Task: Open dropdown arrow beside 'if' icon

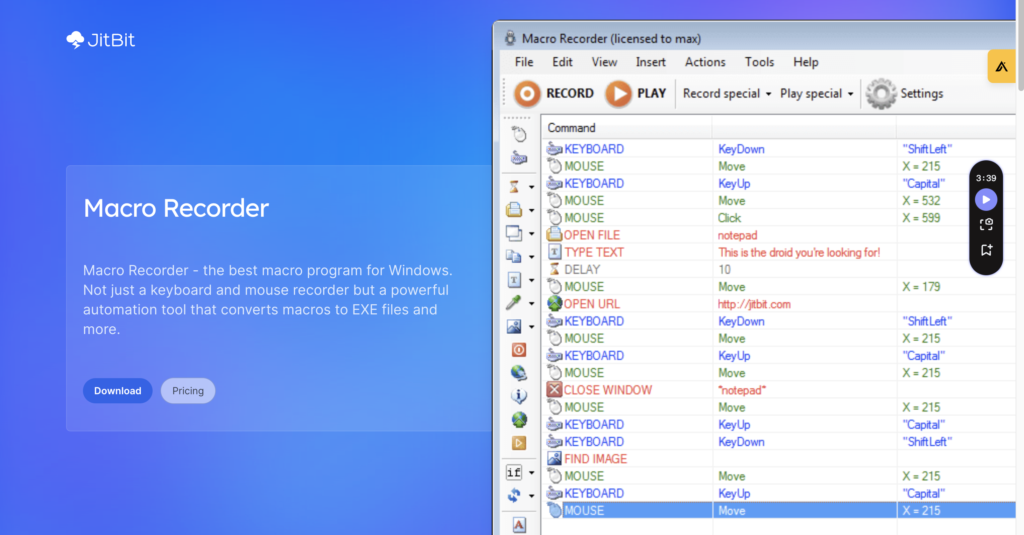Action: [x=532, y=472]
